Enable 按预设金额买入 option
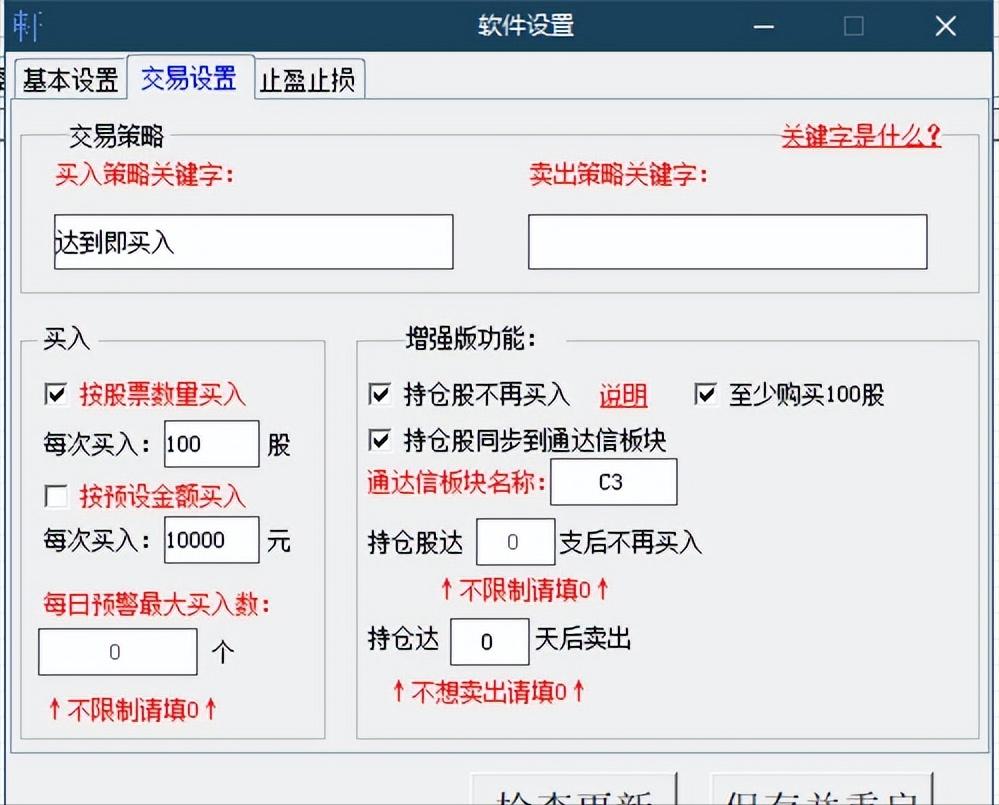The width and height of the screenshot is (999, 805). [57, 497]
